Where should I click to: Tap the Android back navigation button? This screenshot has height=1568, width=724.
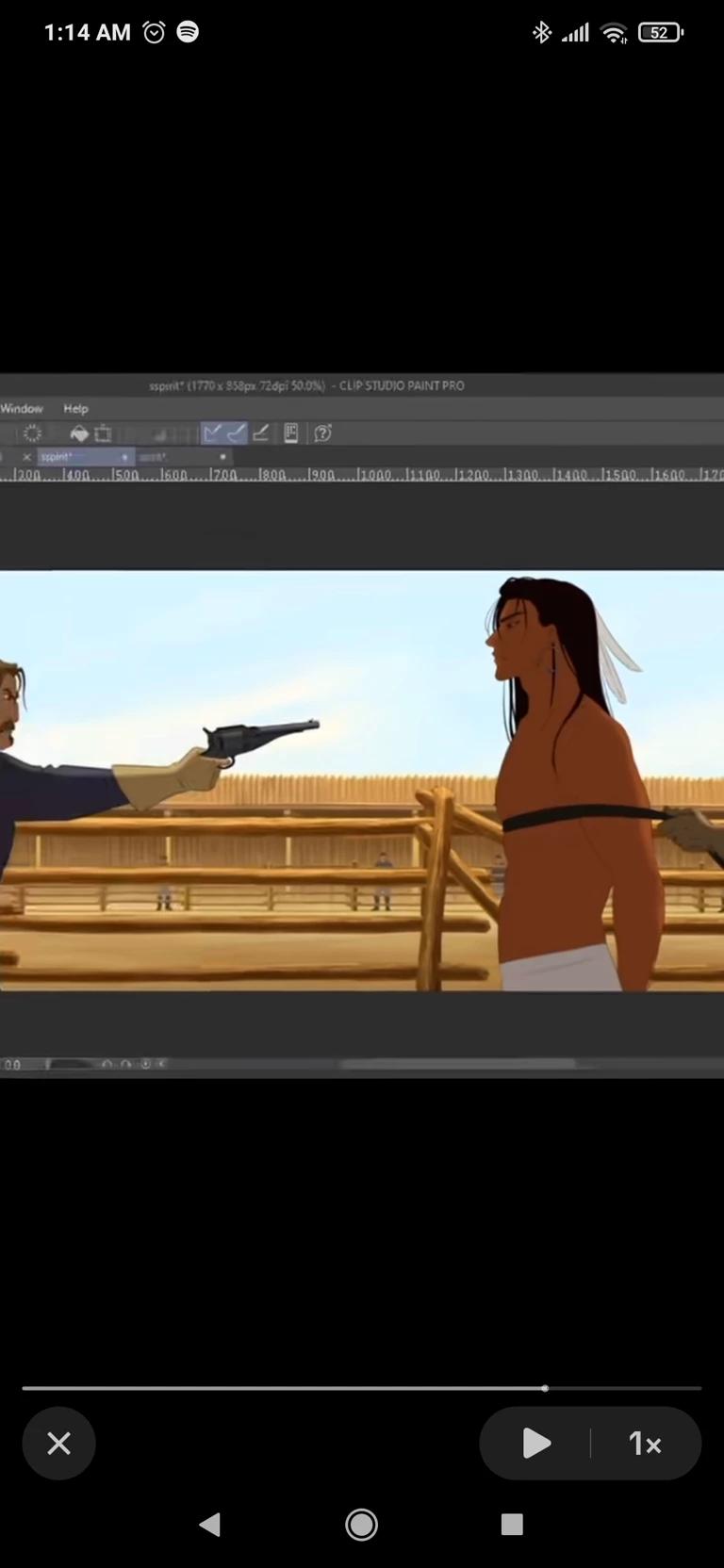tap(210, 1525)
